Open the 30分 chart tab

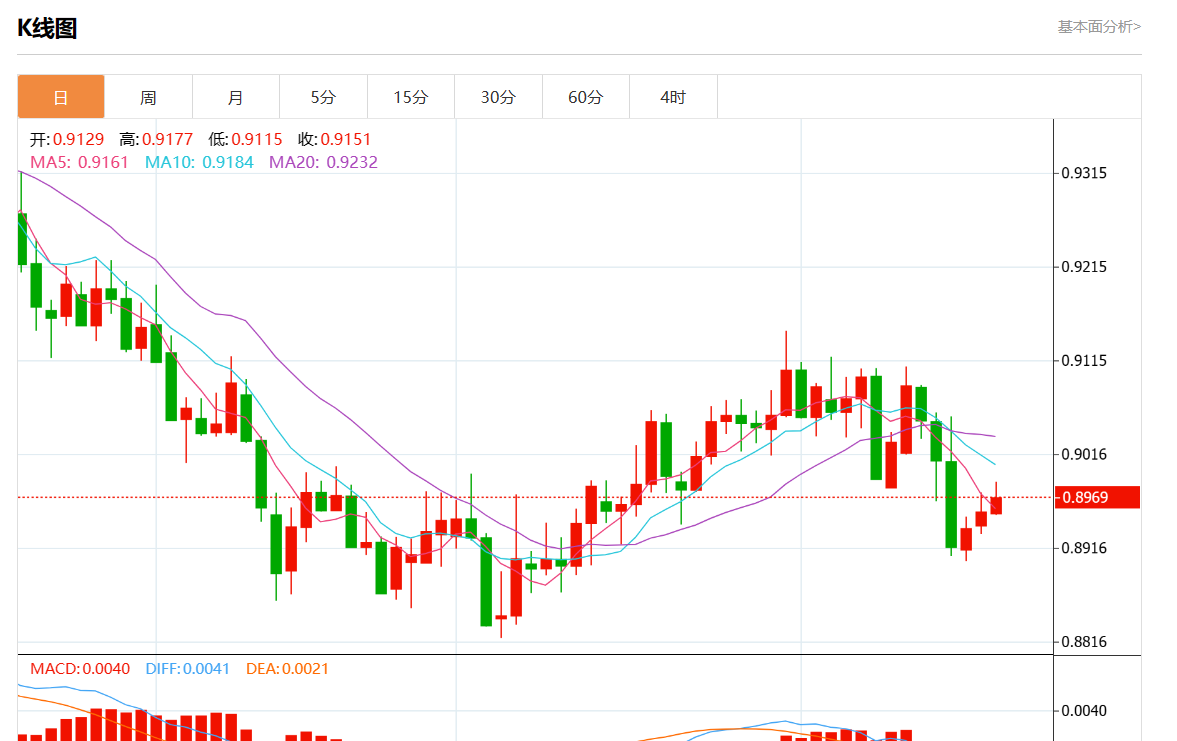(498, 97)
